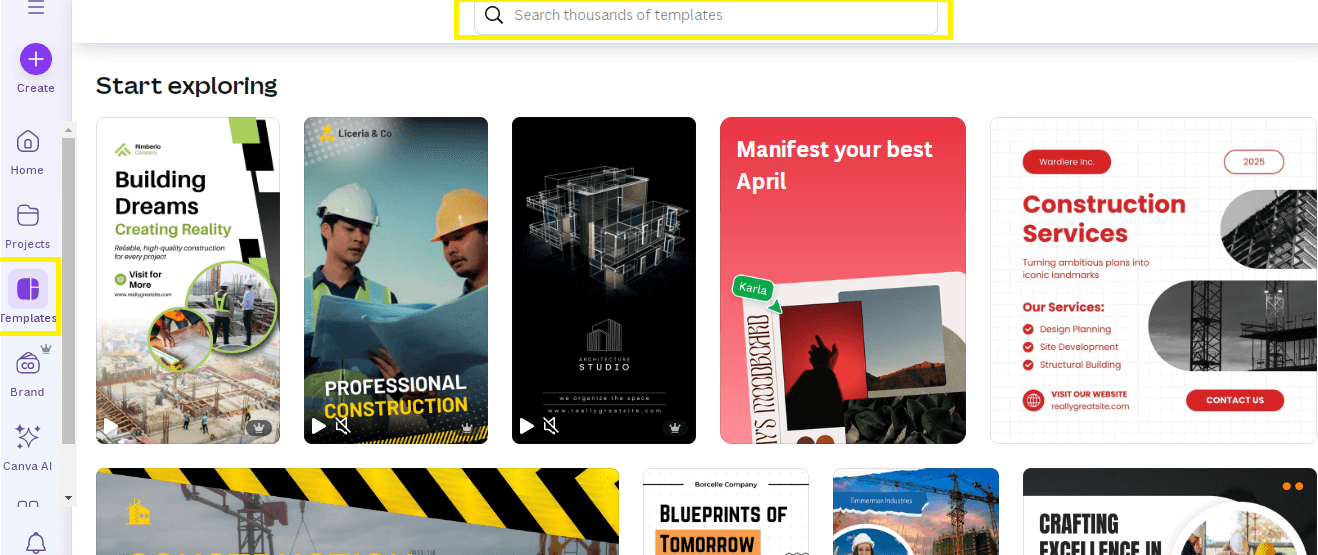Screen dimensions: 1318x555
Task: Click the sidebar scrollbar up arrow
Action: pos(69,129)
